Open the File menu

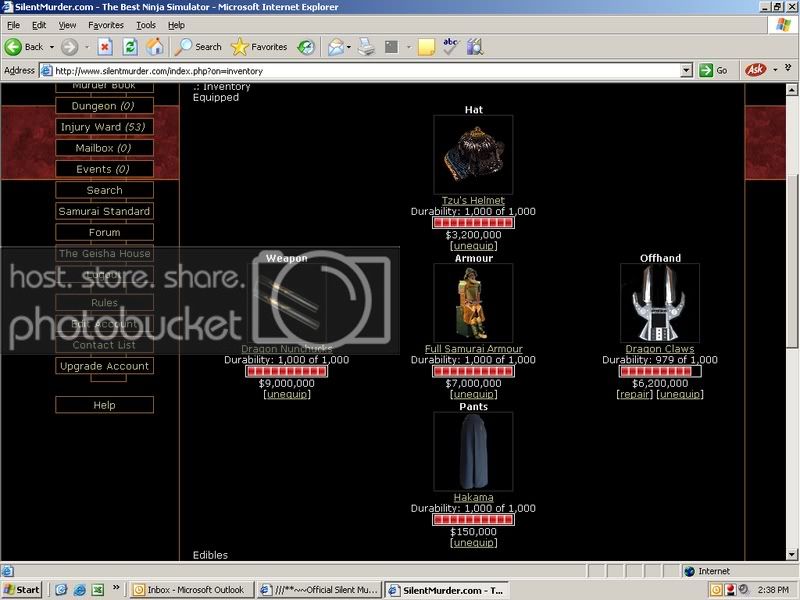click(x=13, y=25)
